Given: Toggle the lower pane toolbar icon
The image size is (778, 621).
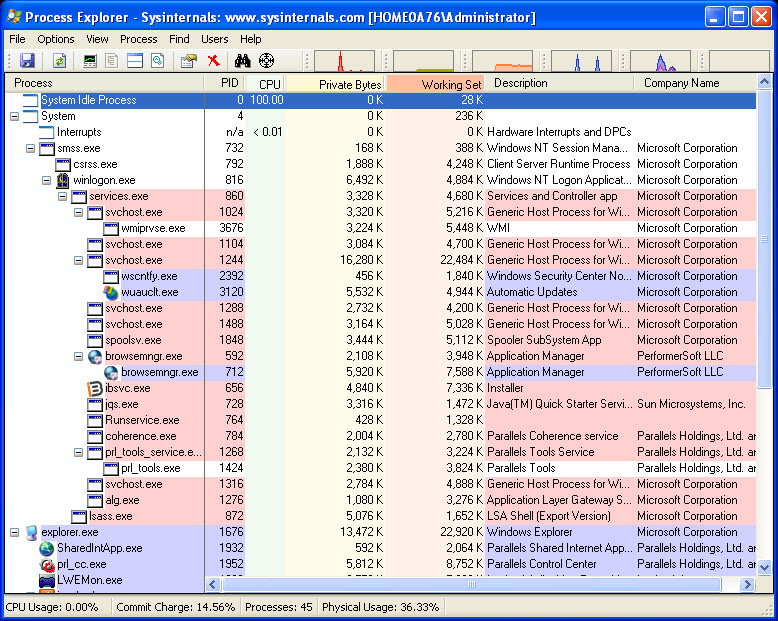Looking at the screenshot, I should click(135, 61).
